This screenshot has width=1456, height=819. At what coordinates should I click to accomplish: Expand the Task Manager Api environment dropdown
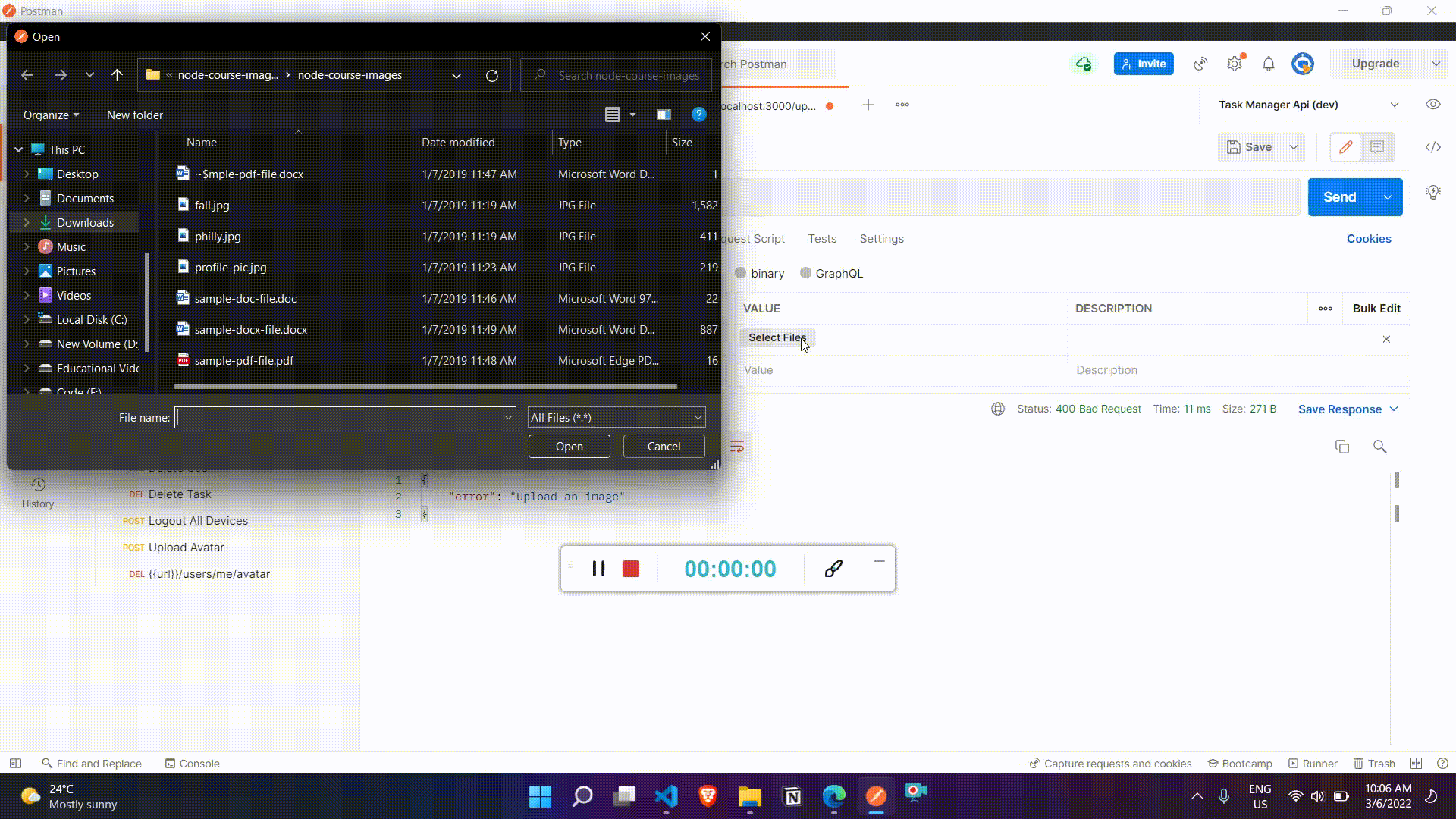click(1394, 105)
